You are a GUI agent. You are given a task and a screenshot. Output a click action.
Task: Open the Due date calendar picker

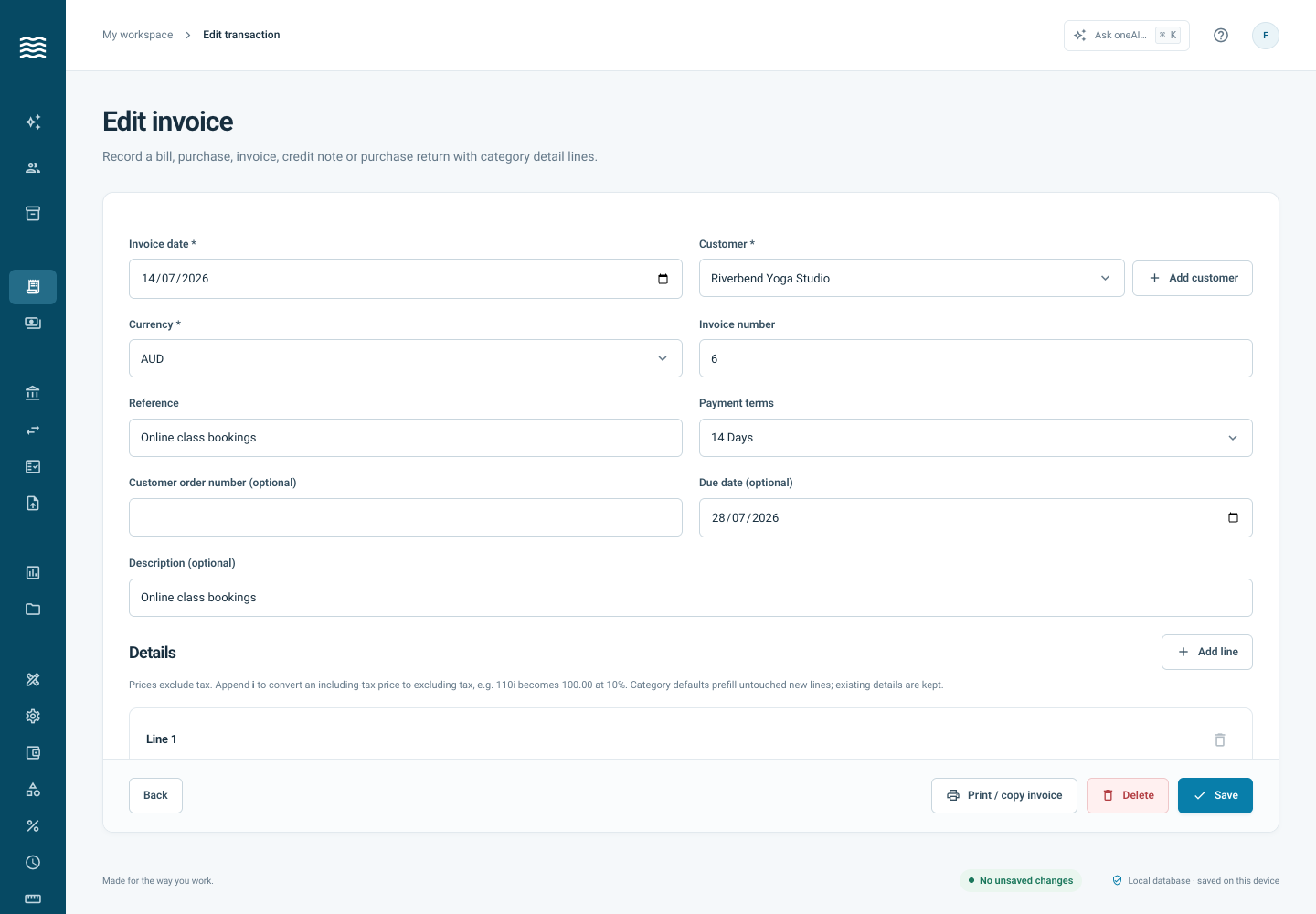coord(1233,517)
